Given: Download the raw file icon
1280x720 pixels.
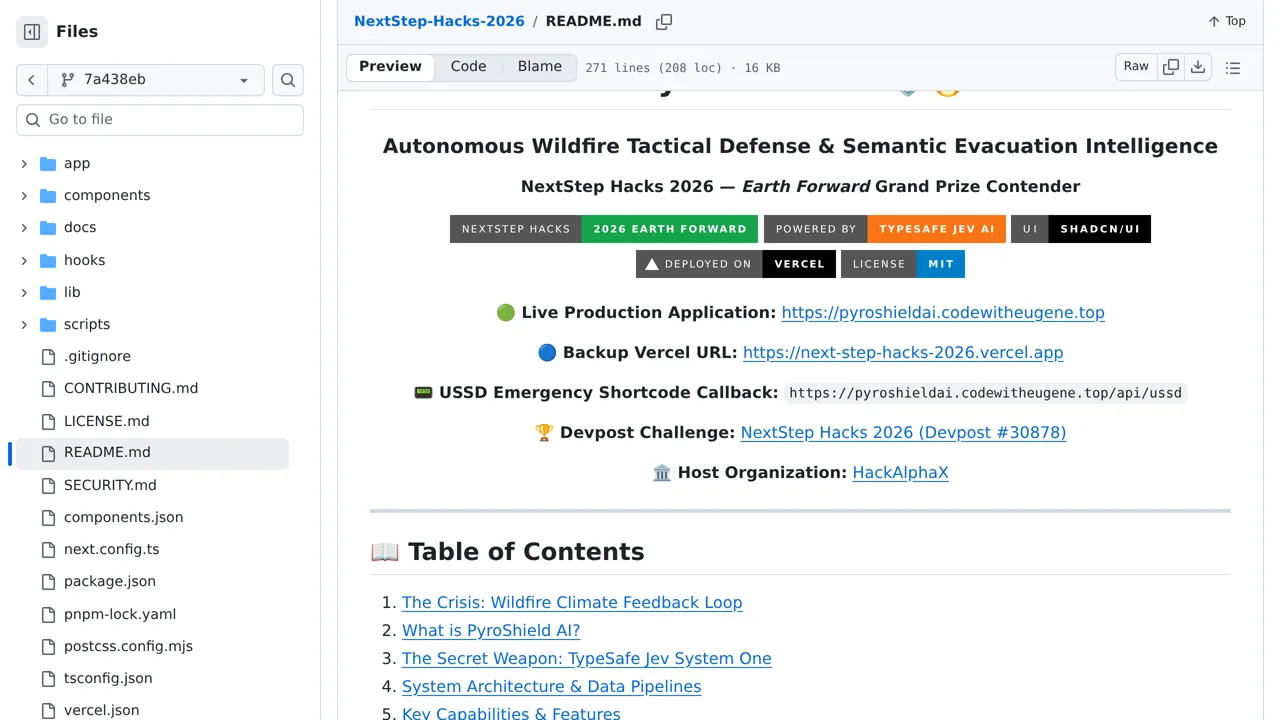Looking at the screenshot, I should pos(1198,67).
